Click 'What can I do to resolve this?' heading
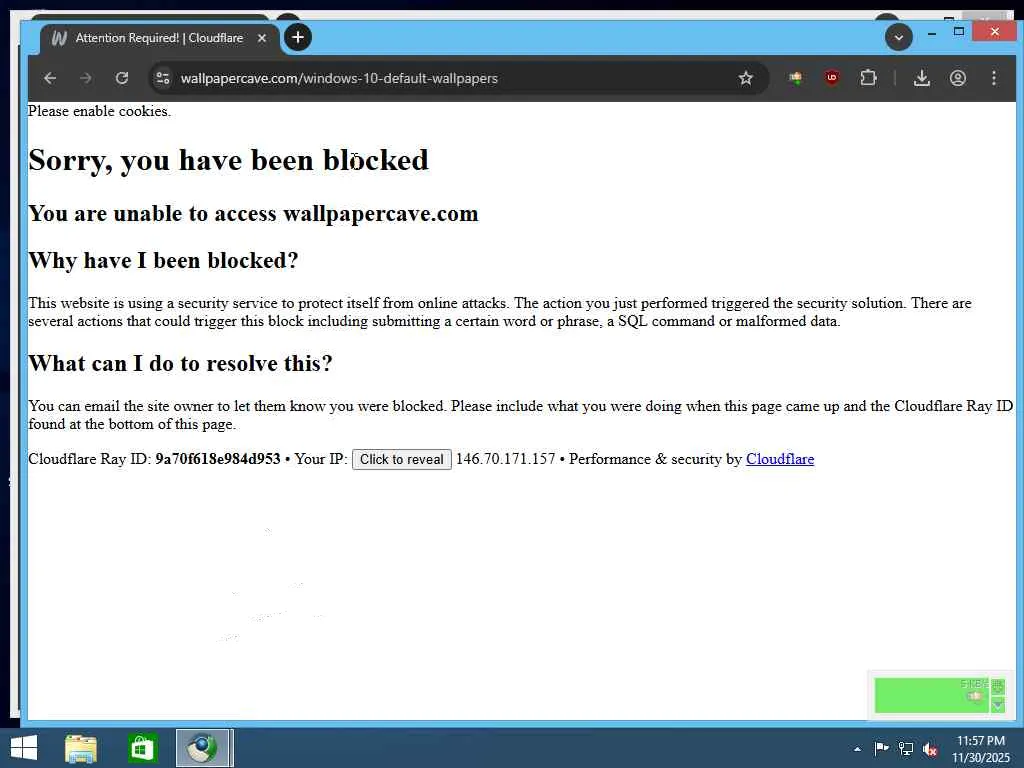This screenshot has height=768, width=1024. (x=180, y=363)
